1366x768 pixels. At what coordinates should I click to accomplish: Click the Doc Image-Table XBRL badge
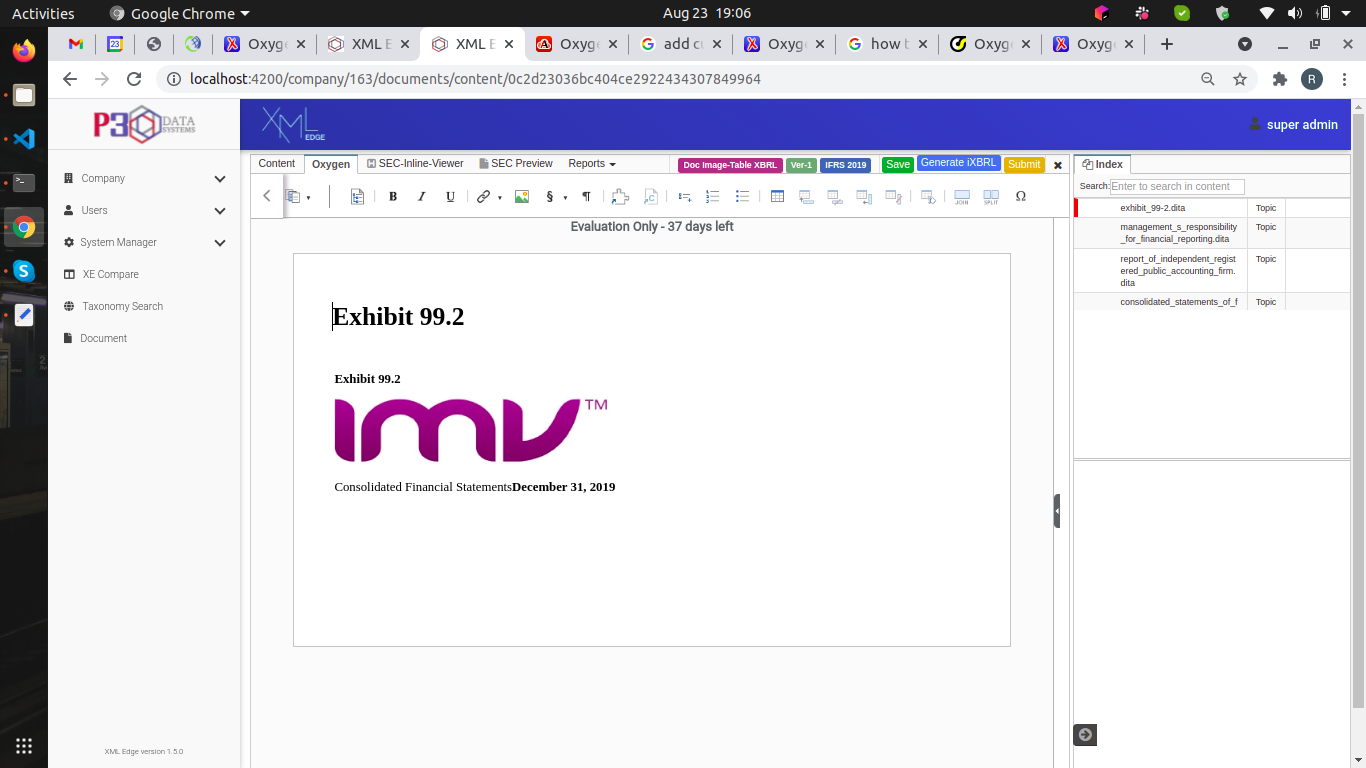click(730, 165)
